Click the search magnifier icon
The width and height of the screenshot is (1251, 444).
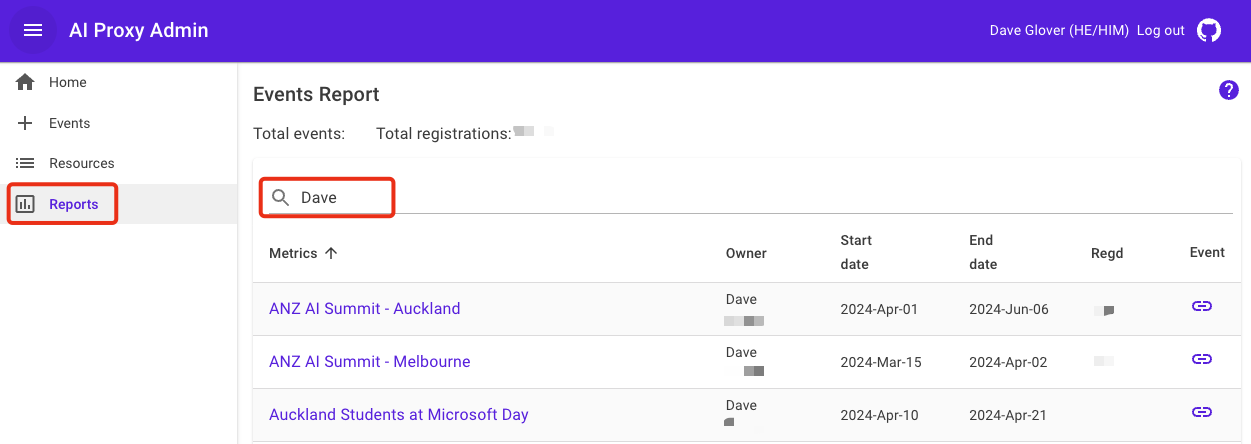coord(281,198)
